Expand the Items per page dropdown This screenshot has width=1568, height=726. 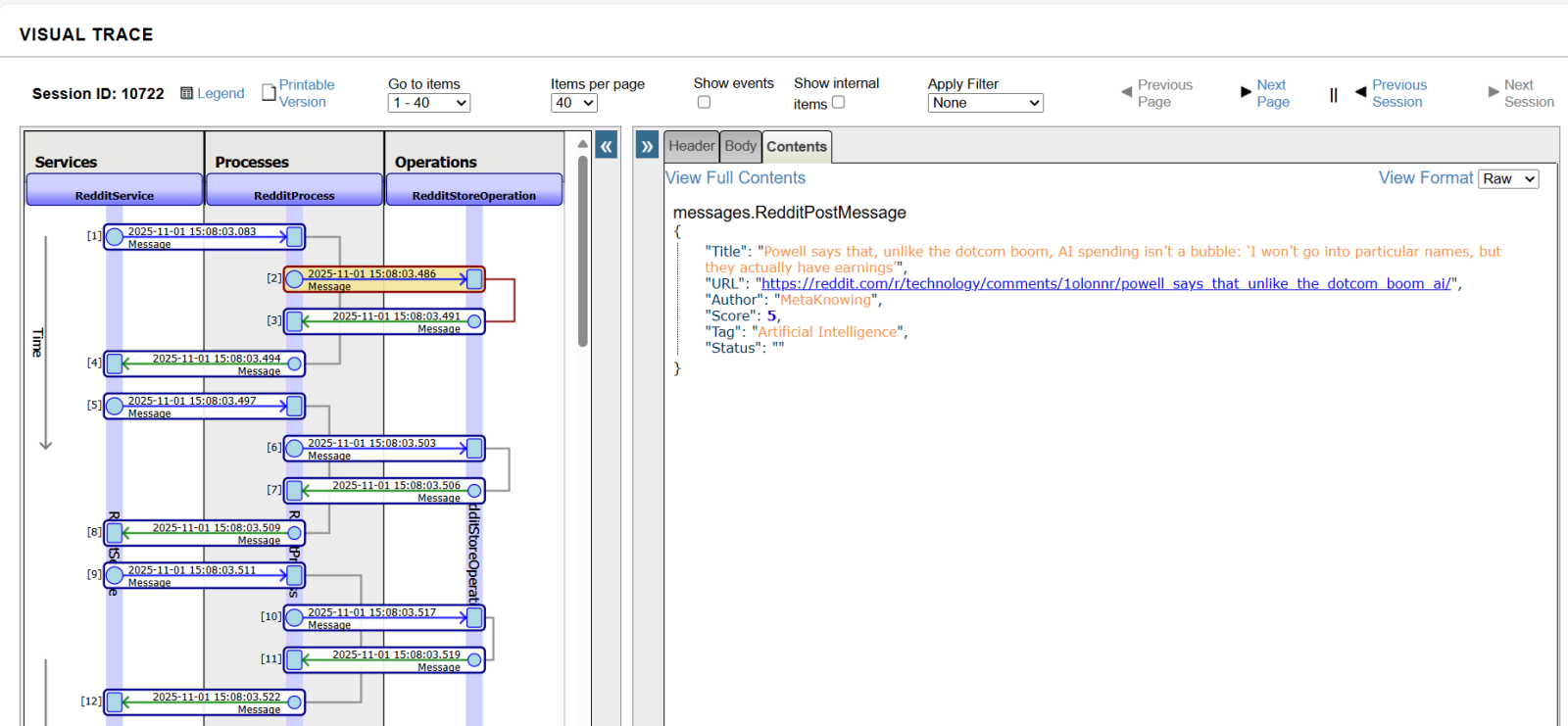point(574,103)
